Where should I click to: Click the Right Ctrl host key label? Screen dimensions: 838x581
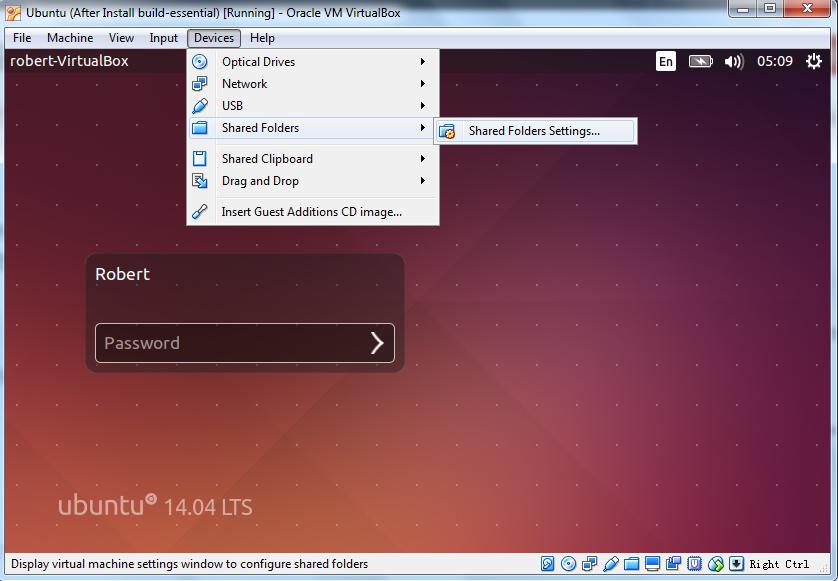[779, 564]
